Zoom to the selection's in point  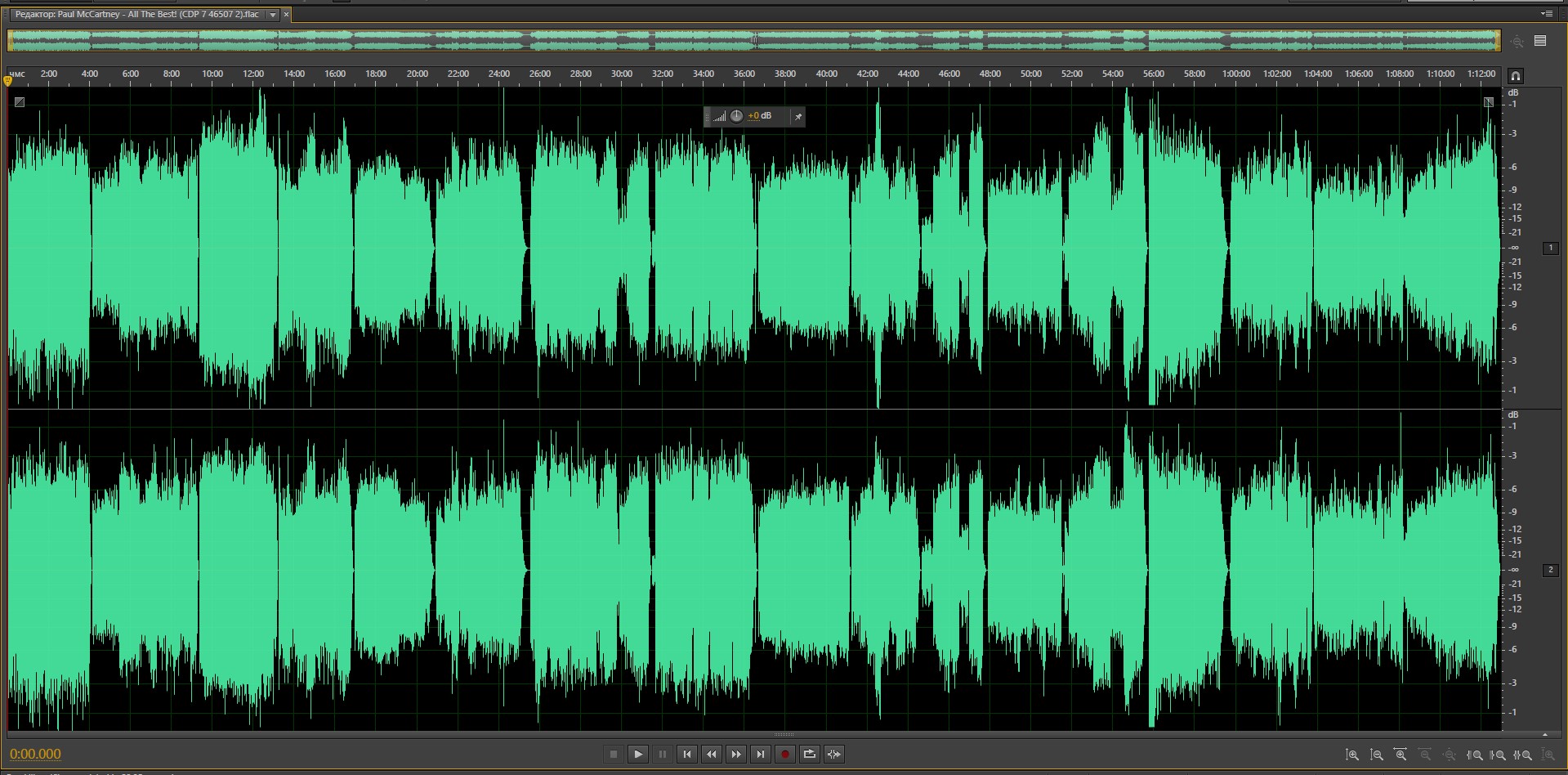coord(1475,755)
